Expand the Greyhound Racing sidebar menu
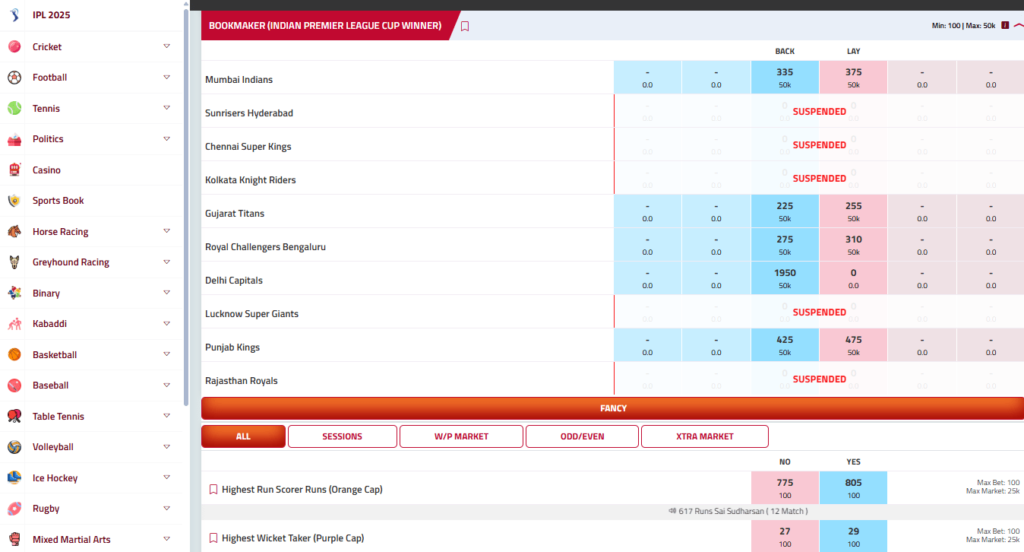1024x552 pixels. 167,262
